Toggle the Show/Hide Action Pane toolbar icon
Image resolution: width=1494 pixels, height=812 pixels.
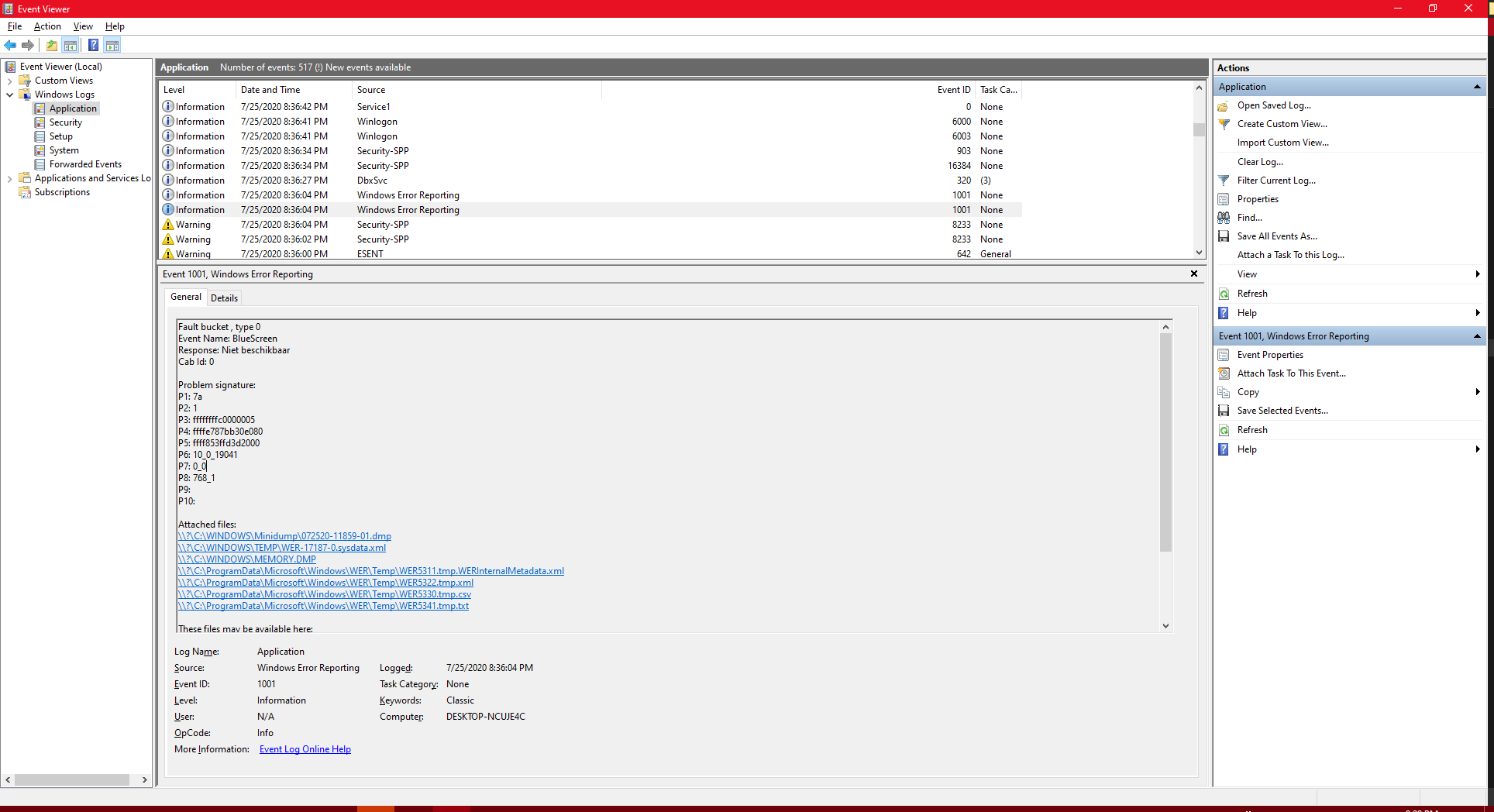tap(112, 45)
